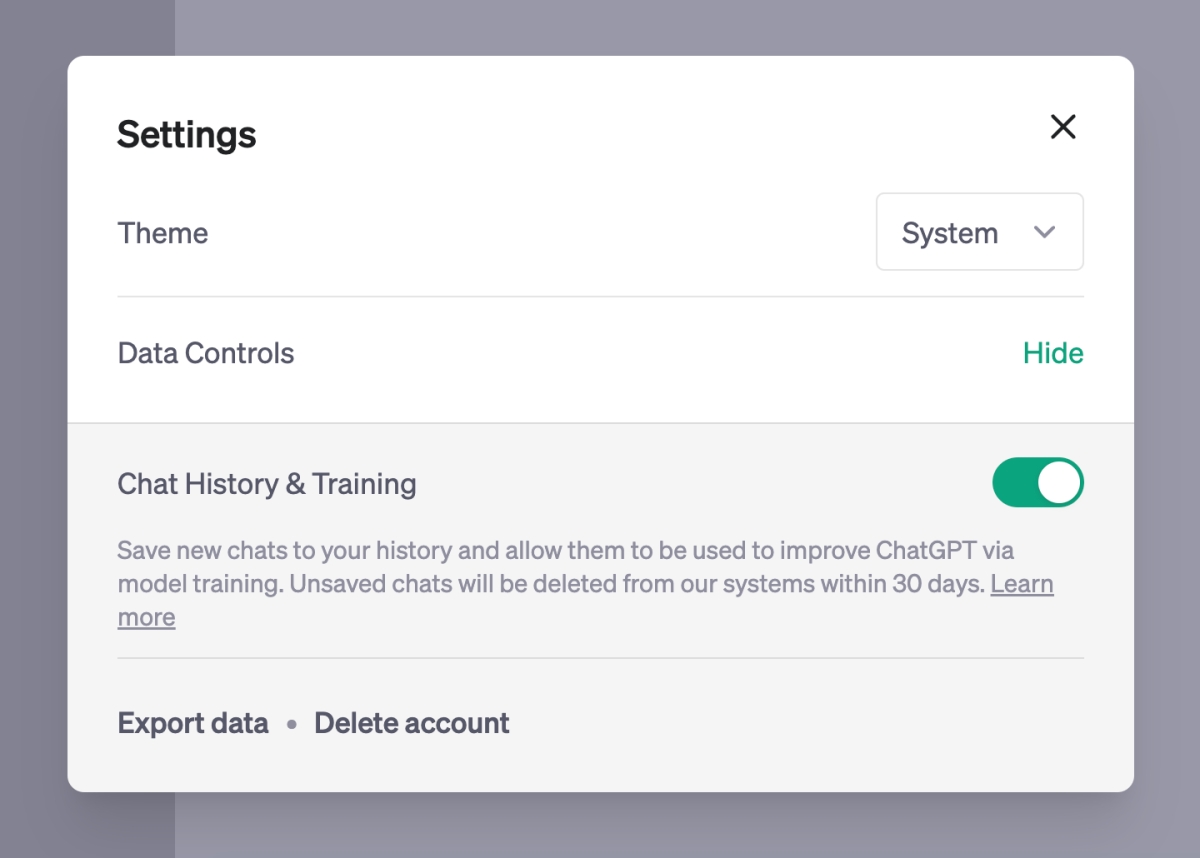Disable the Chat History & Training toggle
The image size is (1200, 858).
click(1037, 483)
